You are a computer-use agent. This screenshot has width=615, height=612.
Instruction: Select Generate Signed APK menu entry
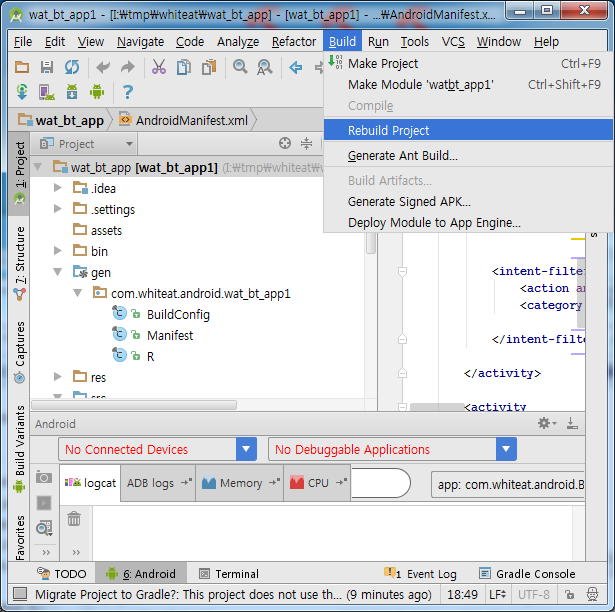click(x=468, y=202)
